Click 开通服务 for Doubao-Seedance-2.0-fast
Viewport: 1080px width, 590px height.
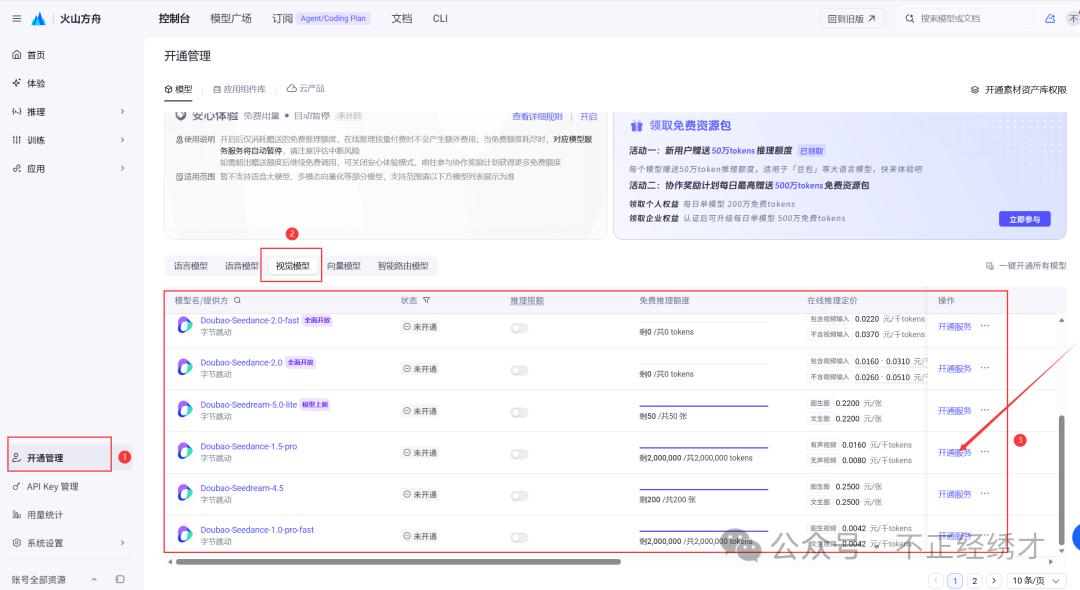click(x=955, y=326)
